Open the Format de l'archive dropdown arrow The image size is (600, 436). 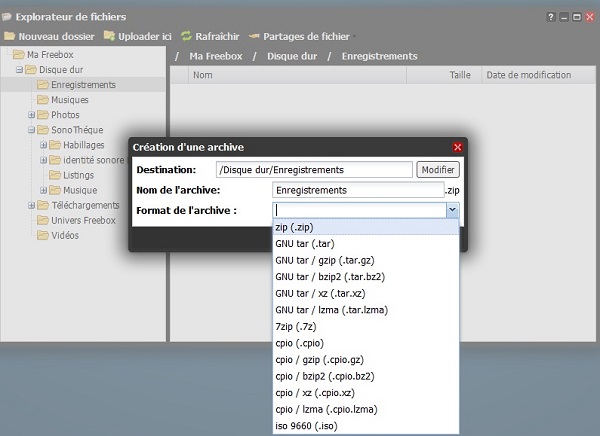[x=452, y=210]
